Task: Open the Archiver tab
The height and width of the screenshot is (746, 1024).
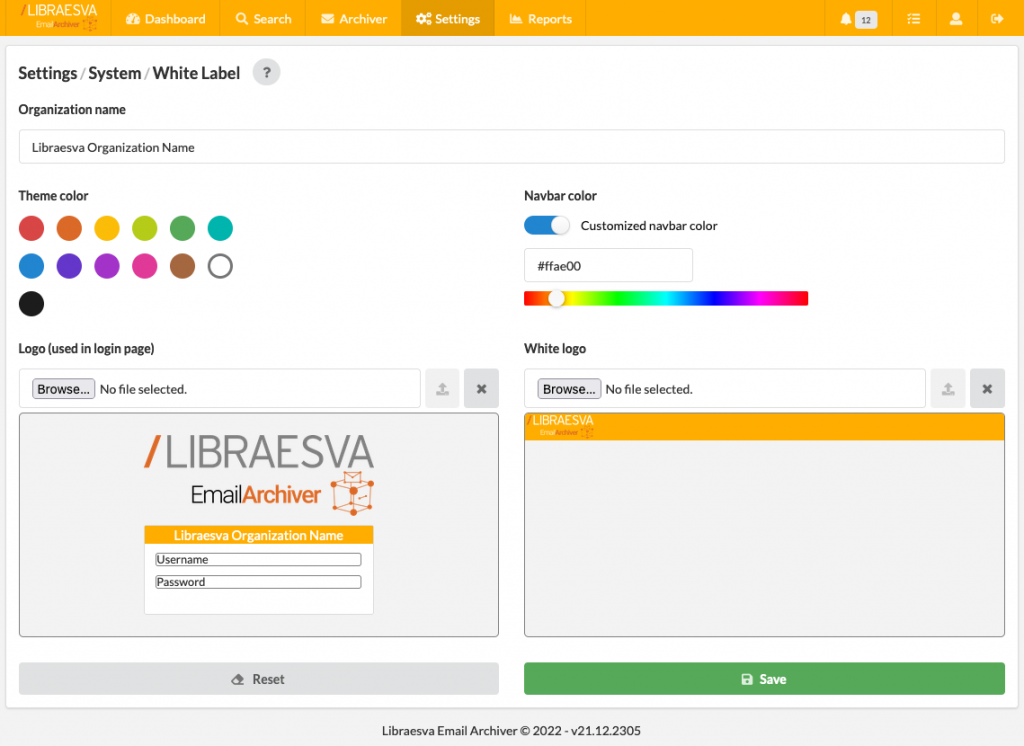Action: tap(354, 19)
